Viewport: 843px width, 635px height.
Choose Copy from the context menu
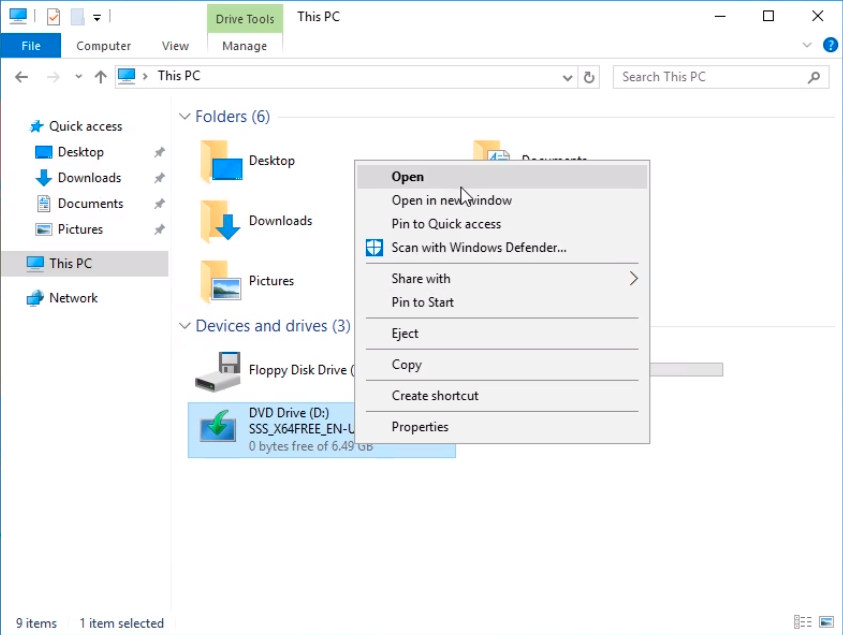tap(502, 365)
